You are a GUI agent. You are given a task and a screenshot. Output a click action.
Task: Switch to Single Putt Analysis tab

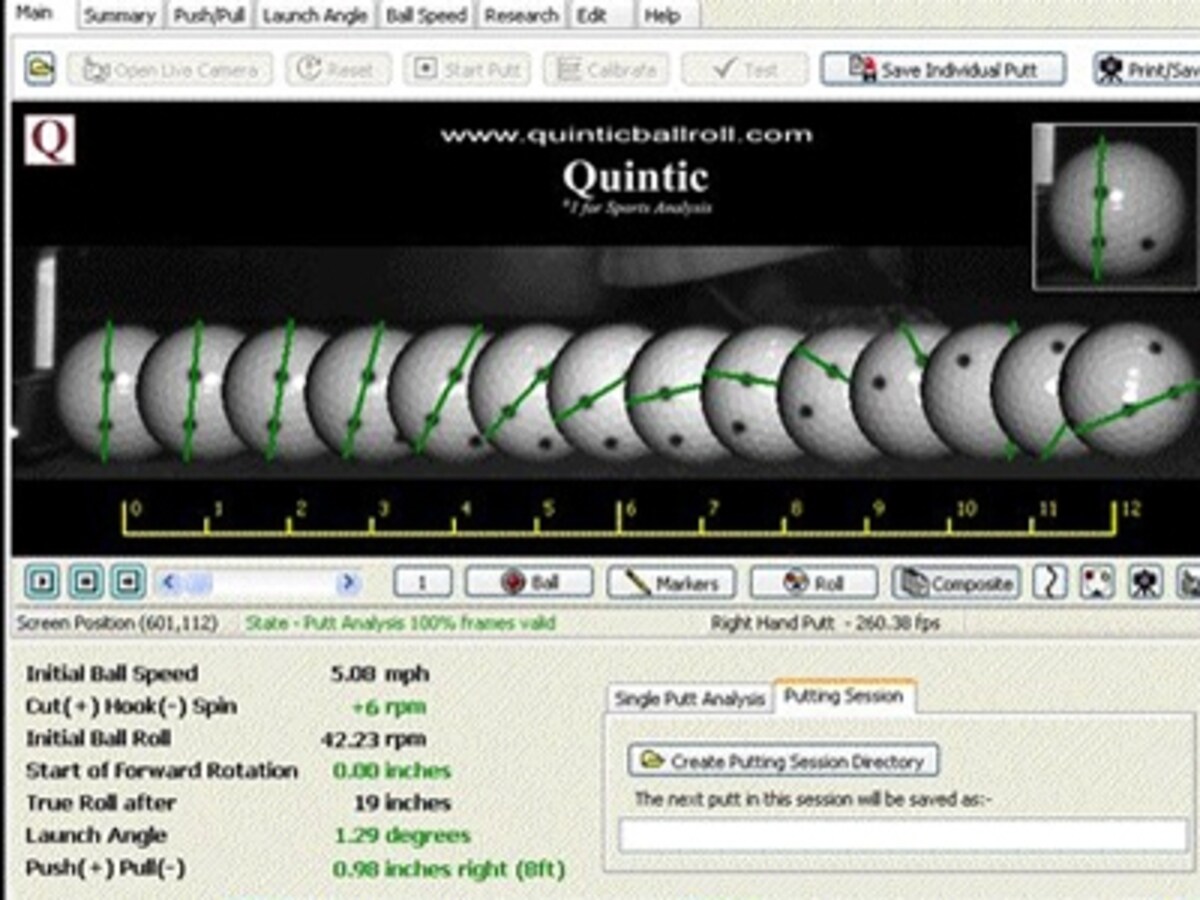click(689, 699)
